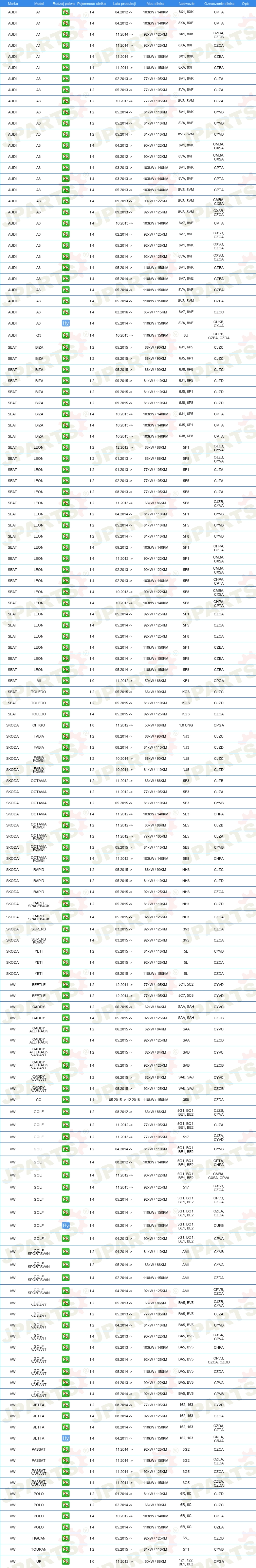Screen dimensions: 256x1568
Task: Click the fuel icon in the VW Beetle SC1, SC2 row
Action: coord(66,984)
